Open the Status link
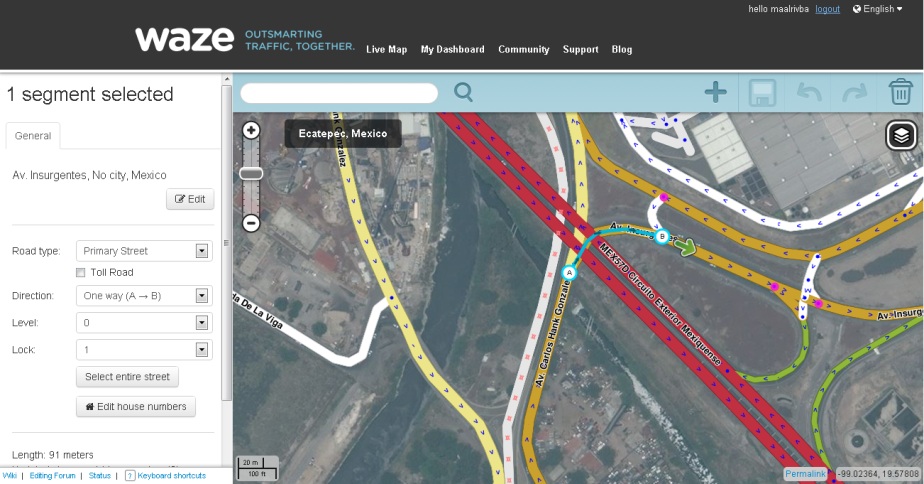Viewport: 924px width, 484px height. tap(100, 475)
